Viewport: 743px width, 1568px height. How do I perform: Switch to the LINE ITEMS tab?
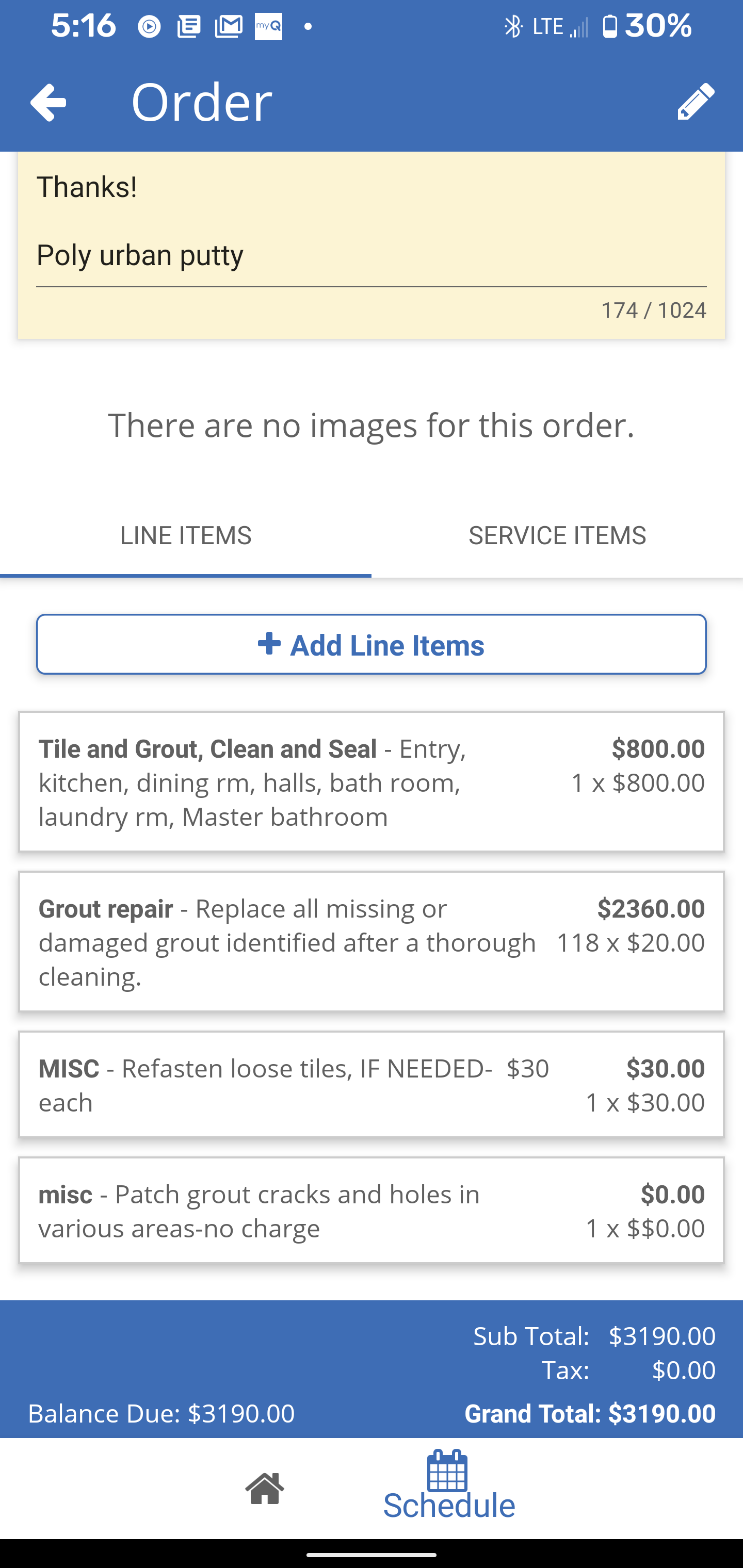point(186,536)
